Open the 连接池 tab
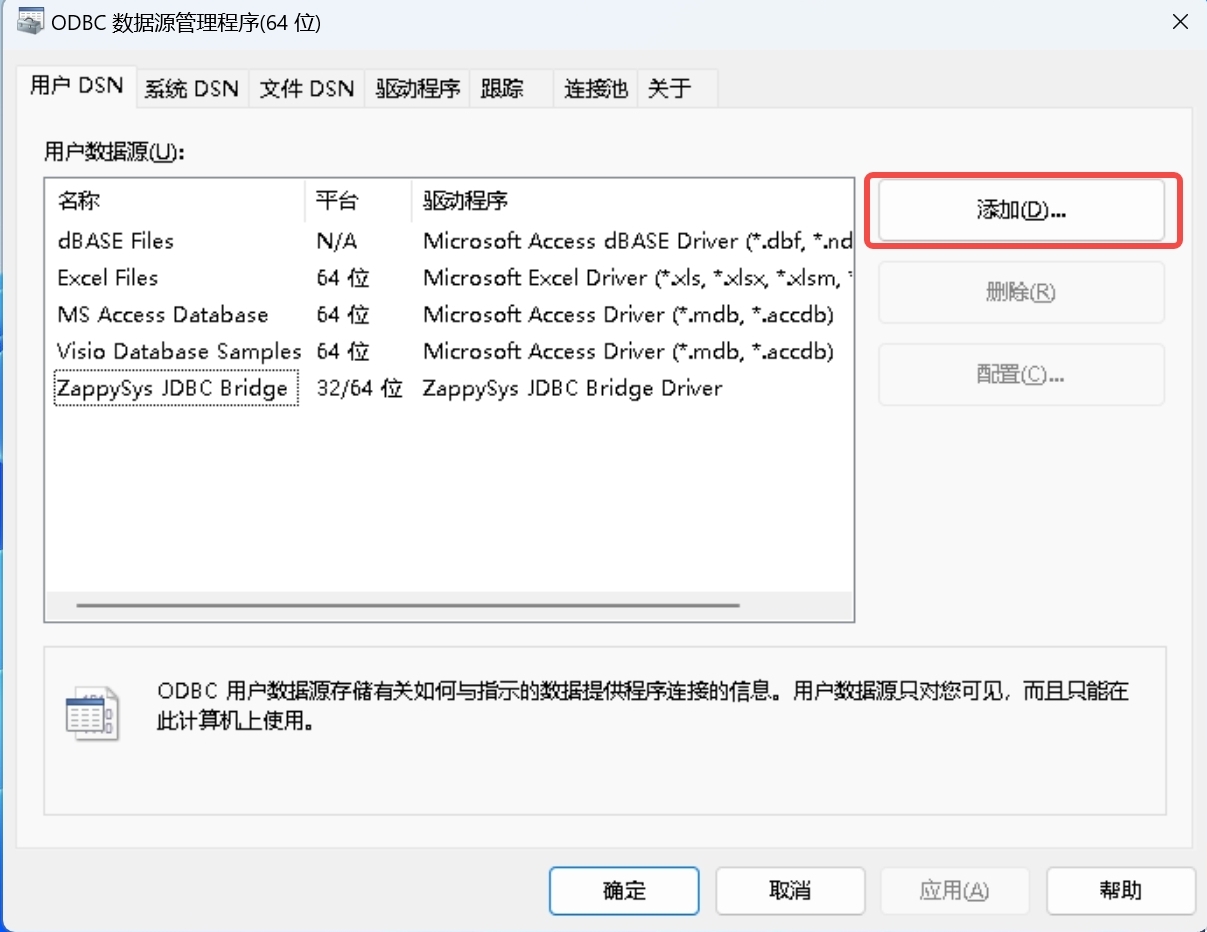Screen dimensions: 1207x932 [595, 89]
